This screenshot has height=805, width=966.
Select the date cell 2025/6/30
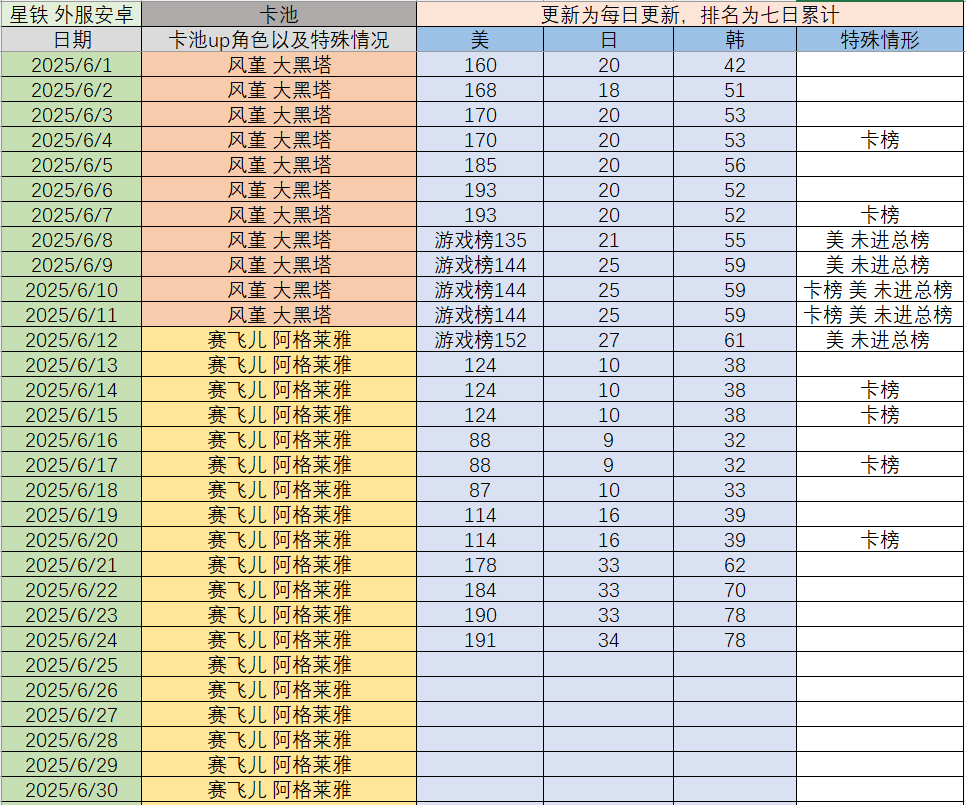[x=71, y=790]
